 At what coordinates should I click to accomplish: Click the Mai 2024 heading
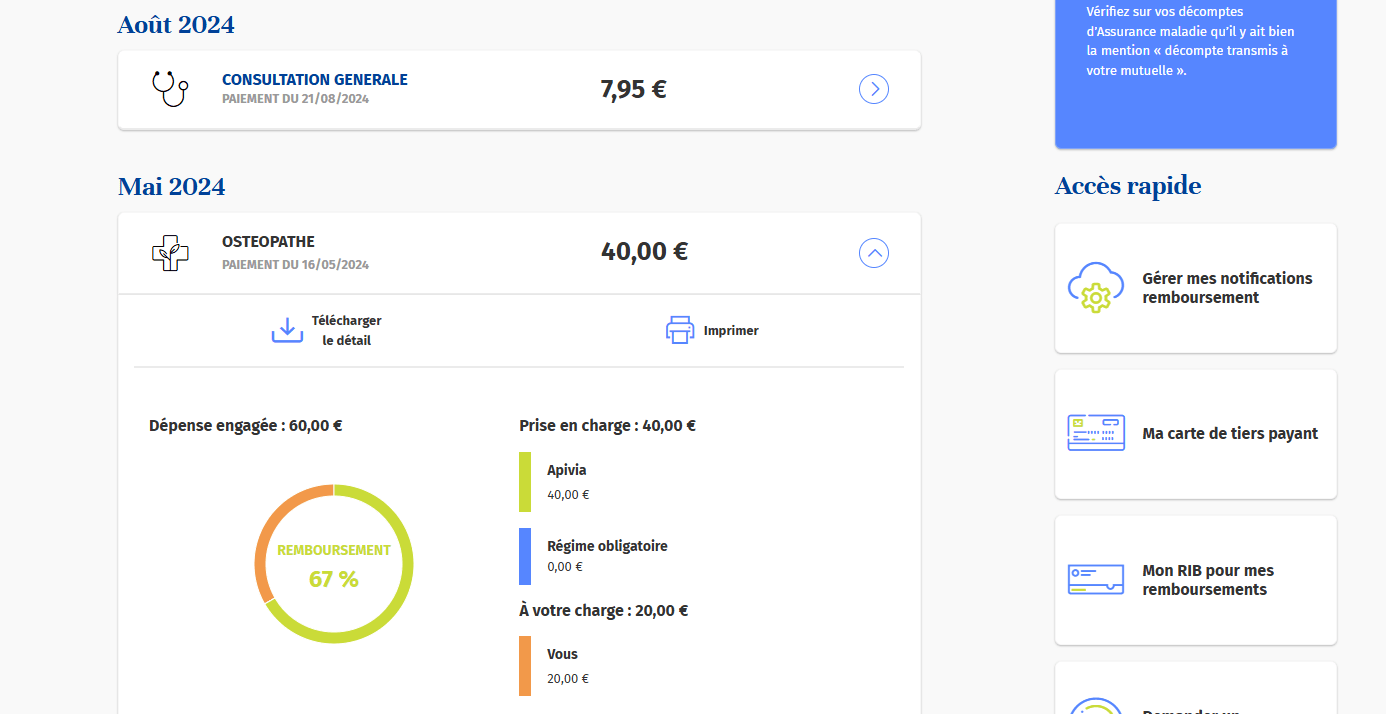pyautogui.click(x=171, y=187)
